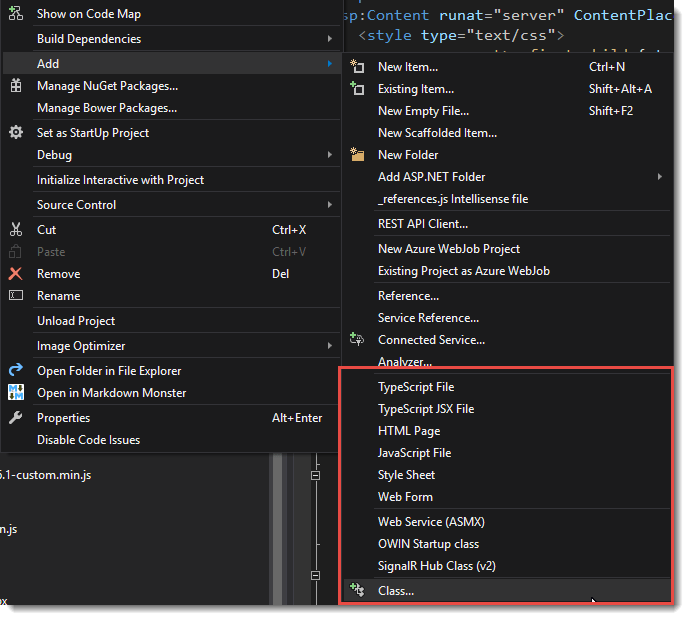Viewport: 689px width, 620px height.
Task: Click the Existing Item icon
Action: pos(357,88)
